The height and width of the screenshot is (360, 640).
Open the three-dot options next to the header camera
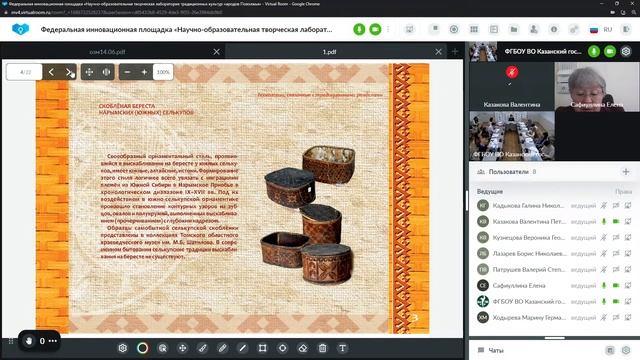(x=388, y=29)
